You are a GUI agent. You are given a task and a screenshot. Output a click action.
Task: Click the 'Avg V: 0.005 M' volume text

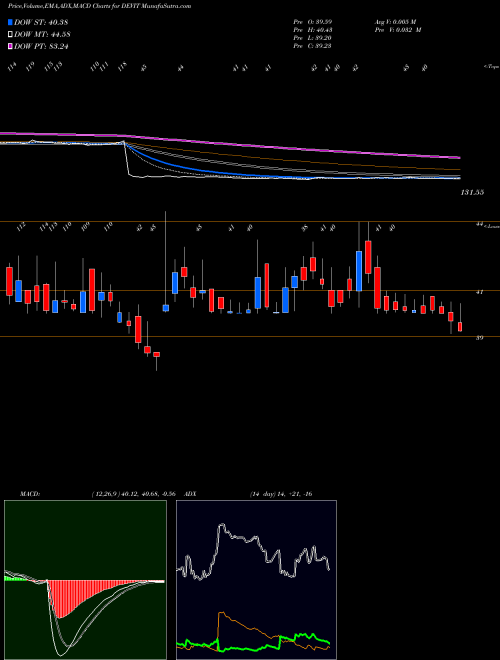coord(398,21)
